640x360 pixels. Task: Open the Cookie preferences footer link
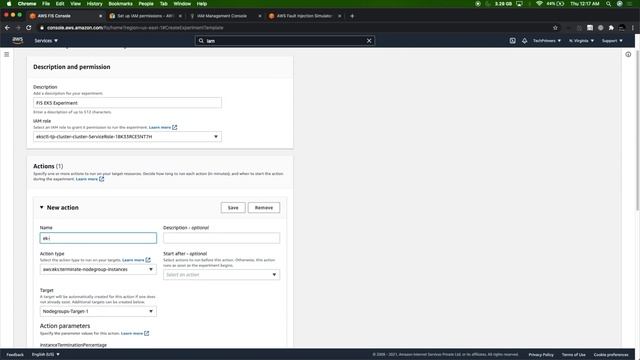tap(611, 354)
